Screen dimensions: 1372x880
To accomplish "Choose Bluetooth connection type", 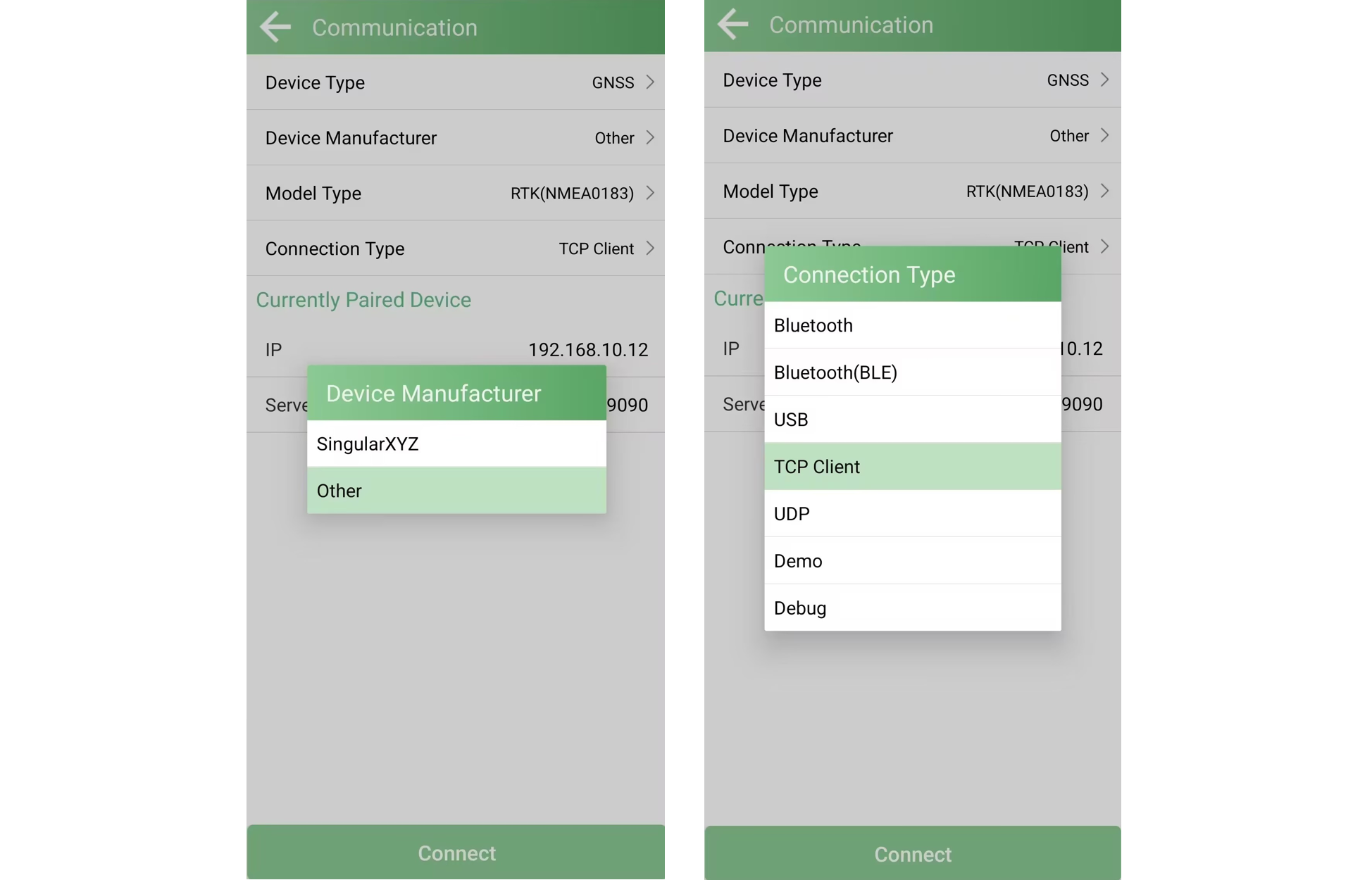I will 913,325.
